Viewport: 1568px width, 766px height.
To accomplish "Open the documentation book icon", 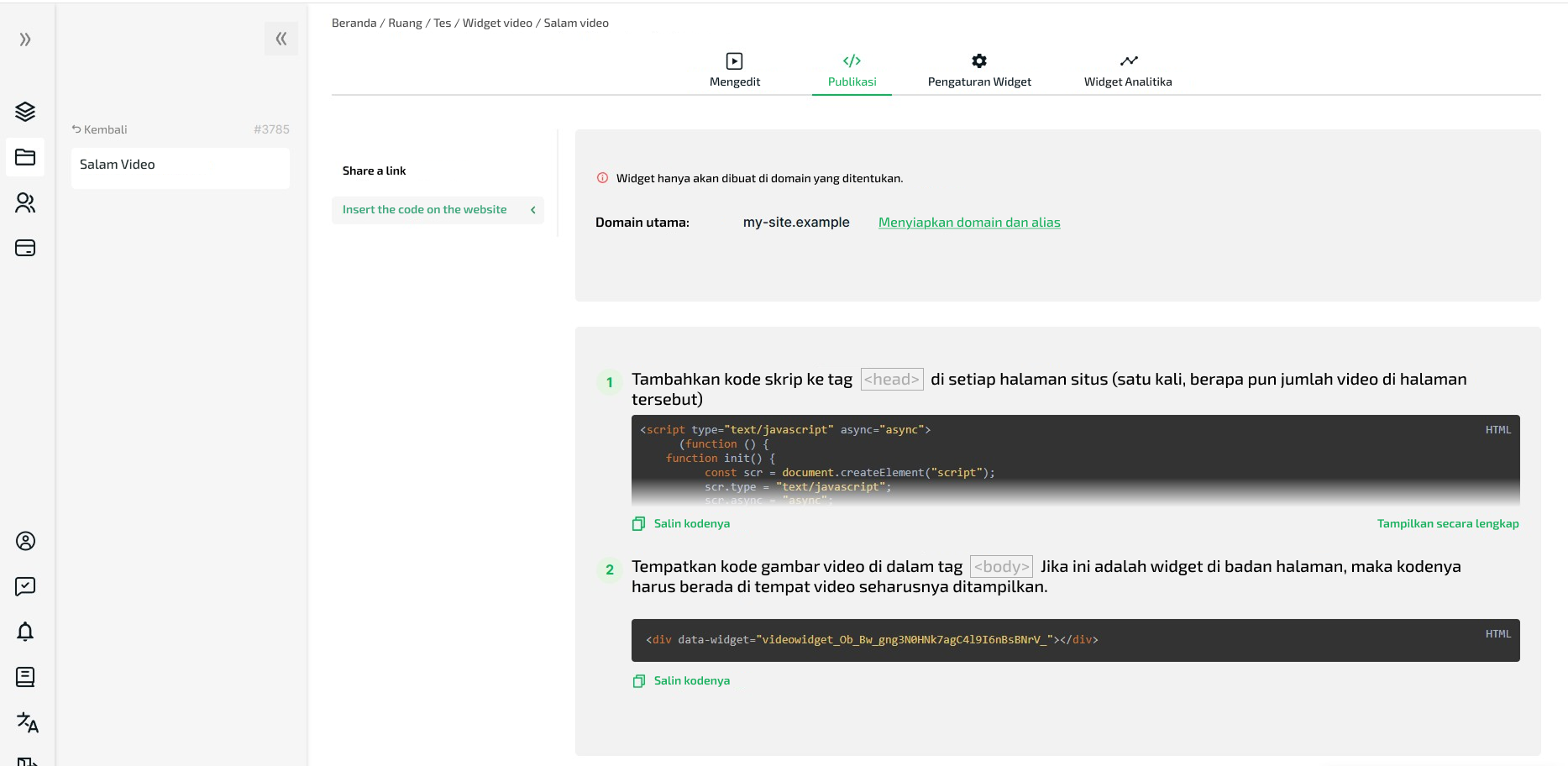I will pos(25,677).
